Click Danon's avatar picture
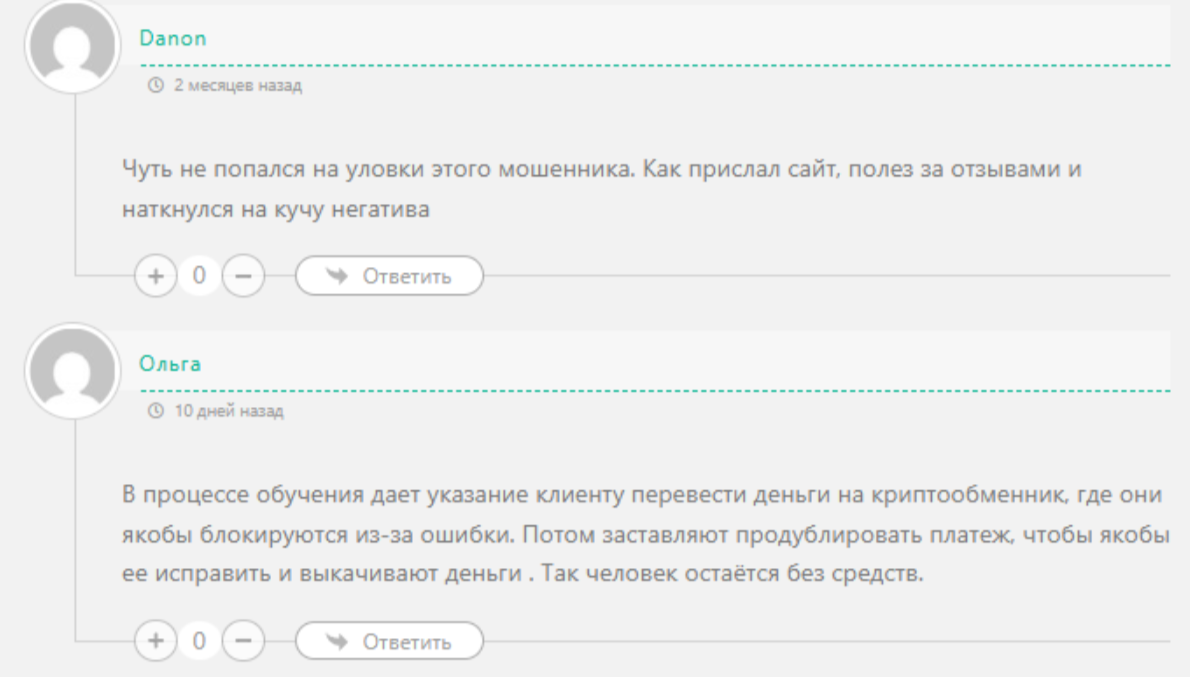This screenshot has height=677, width=1190. pos(73,46)
